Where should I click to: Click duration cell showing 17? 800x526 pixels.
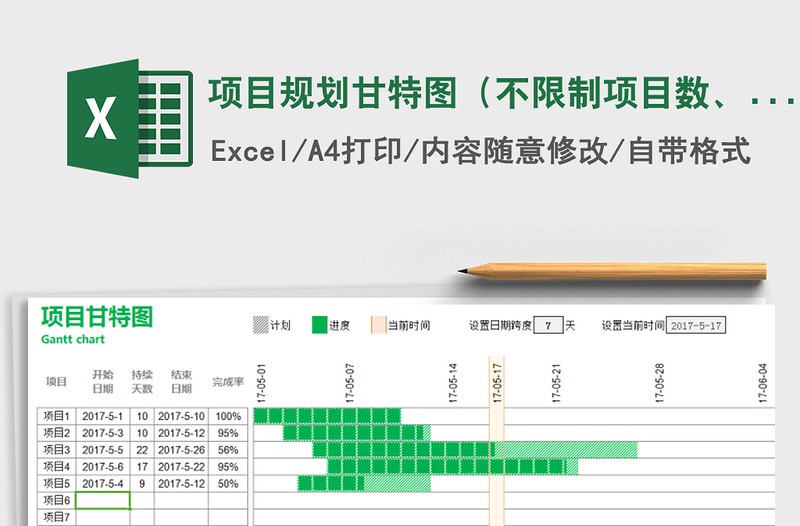(142, 466)
